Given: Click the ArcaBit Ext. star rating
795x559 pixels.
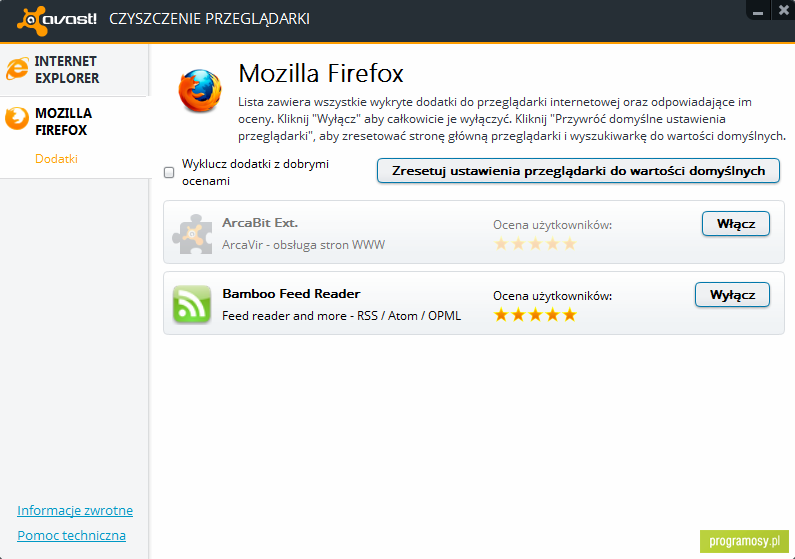Looking at the screenshot, I should click(x=535, y=244).
